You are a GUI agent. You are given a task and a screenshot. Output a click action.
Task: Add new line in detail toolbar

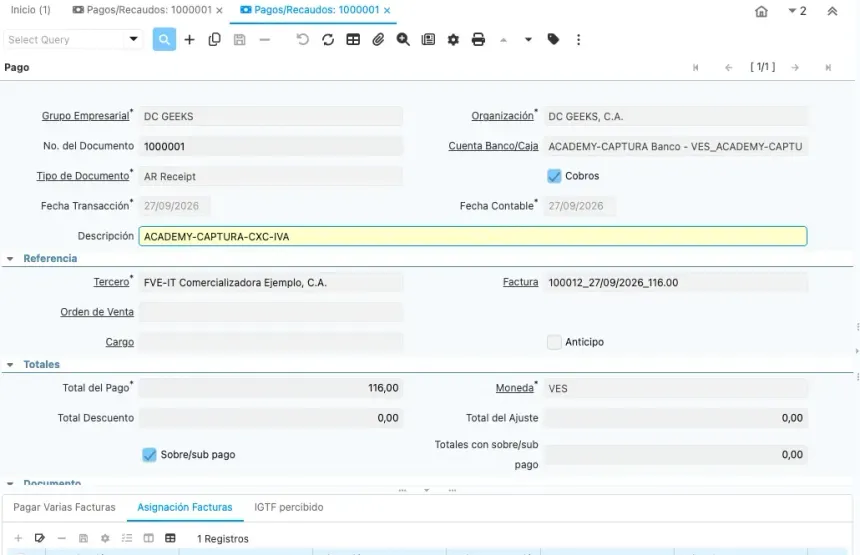(x=18, y=538)
